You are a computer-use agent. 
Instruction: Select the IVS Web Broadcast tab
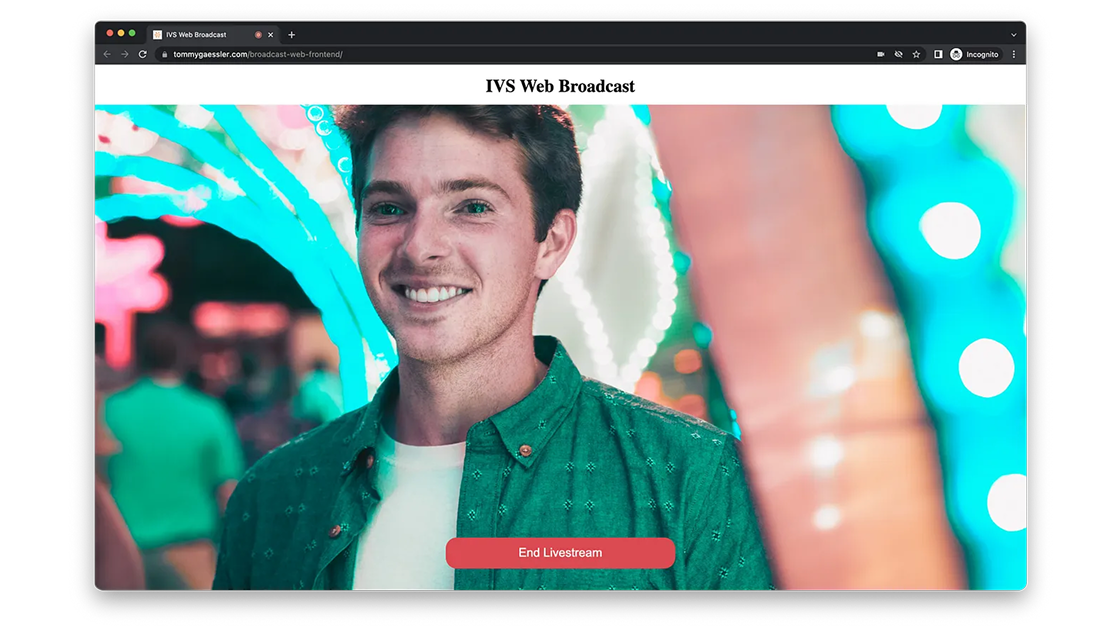click(200, 34)
